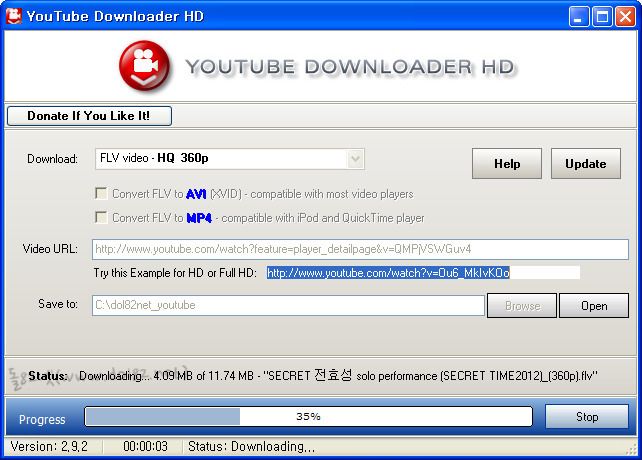Stop the download in progress
642x460 pixels.
click(x=587, y=417)
